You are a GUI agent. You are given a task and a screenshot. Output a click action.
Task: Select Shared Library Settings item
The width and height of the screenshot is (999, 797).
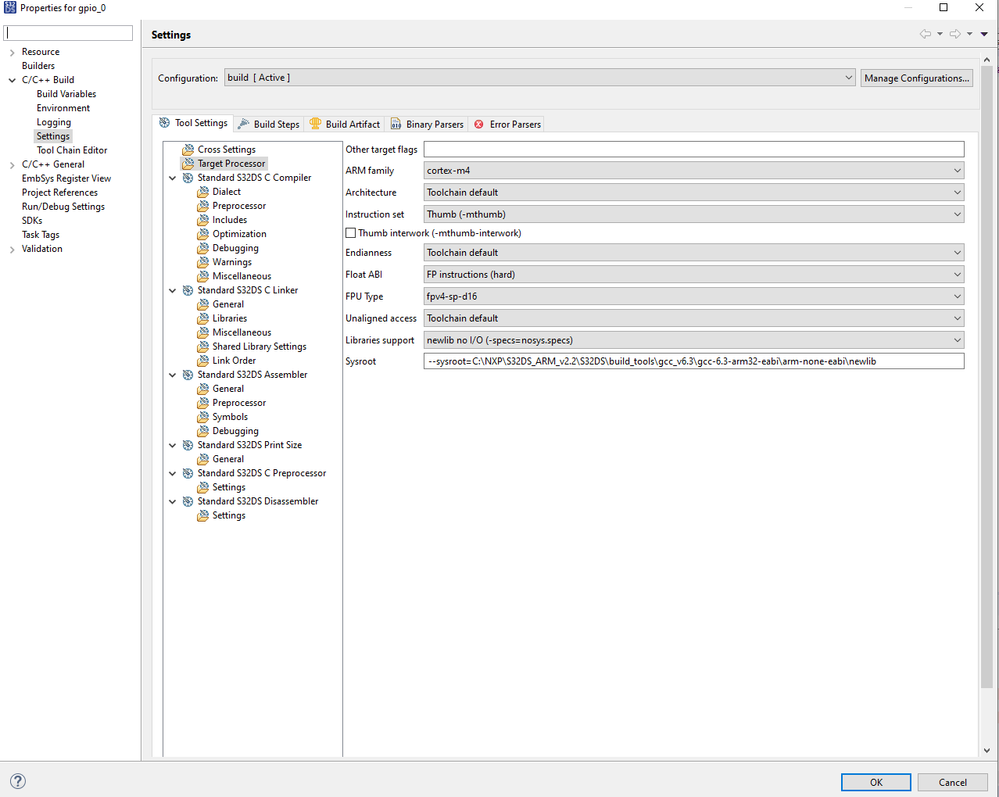259,347
